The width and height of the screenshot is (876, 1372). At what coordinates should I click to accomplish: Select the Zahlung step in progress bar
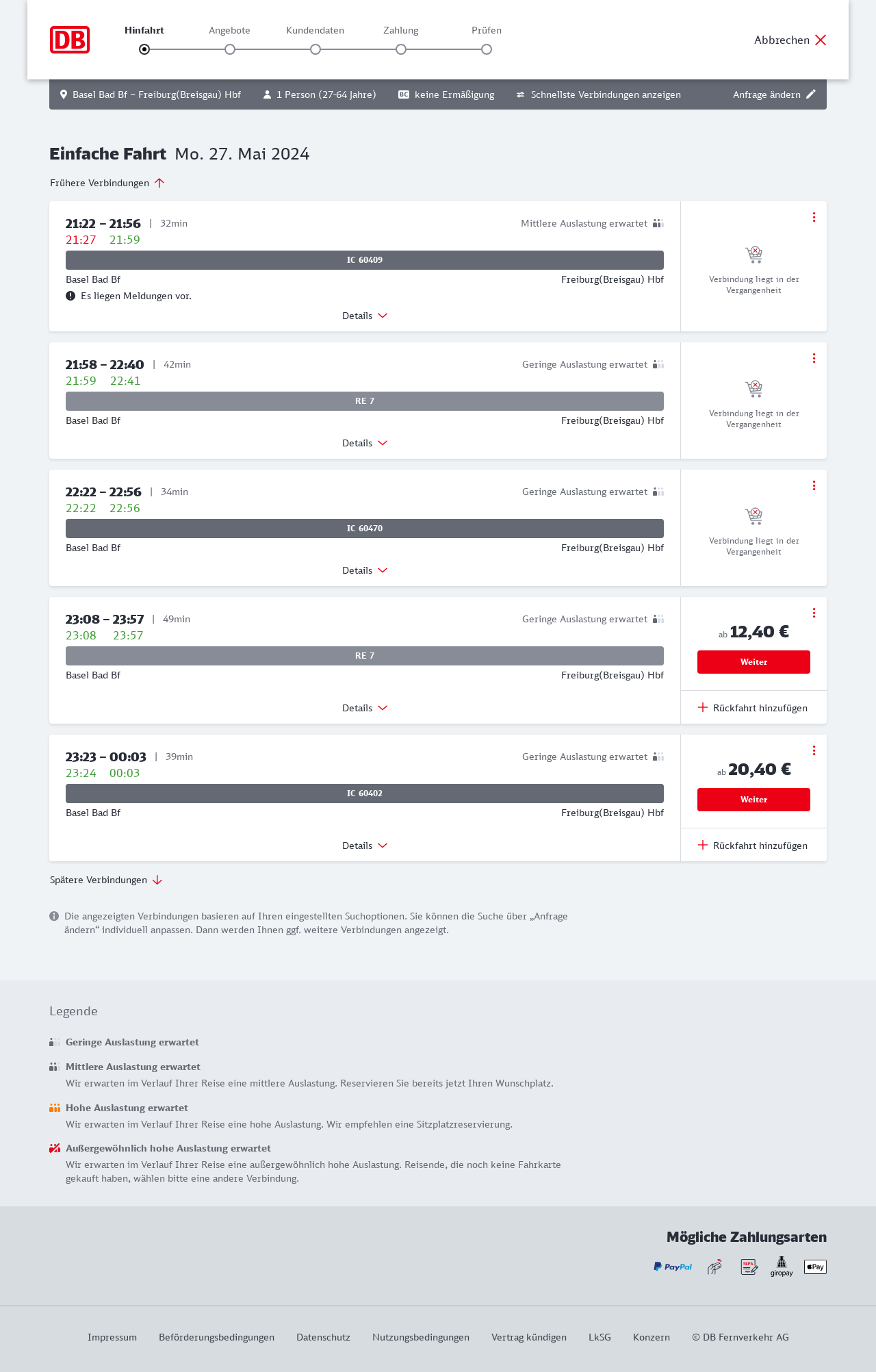(401, 49)
